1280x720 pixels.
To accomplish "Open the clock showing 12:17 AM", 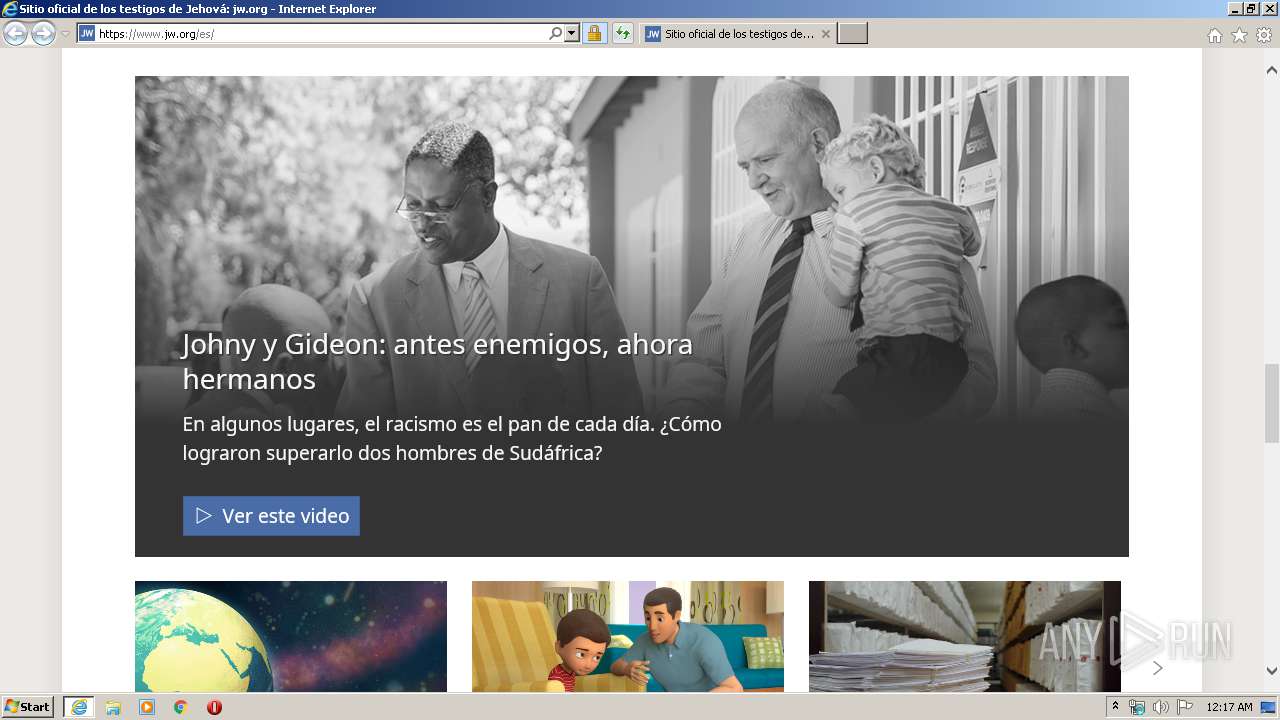I will 1229,707.
